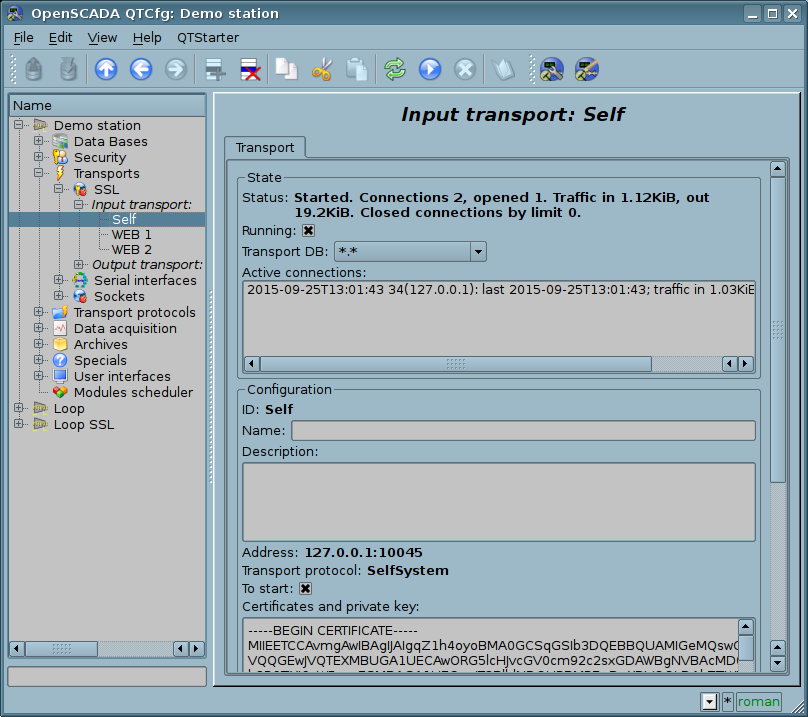Screen dimensions: 808x717
Task: Click the Back arrow toolbar icon
Action: click(x=141, y=69)
